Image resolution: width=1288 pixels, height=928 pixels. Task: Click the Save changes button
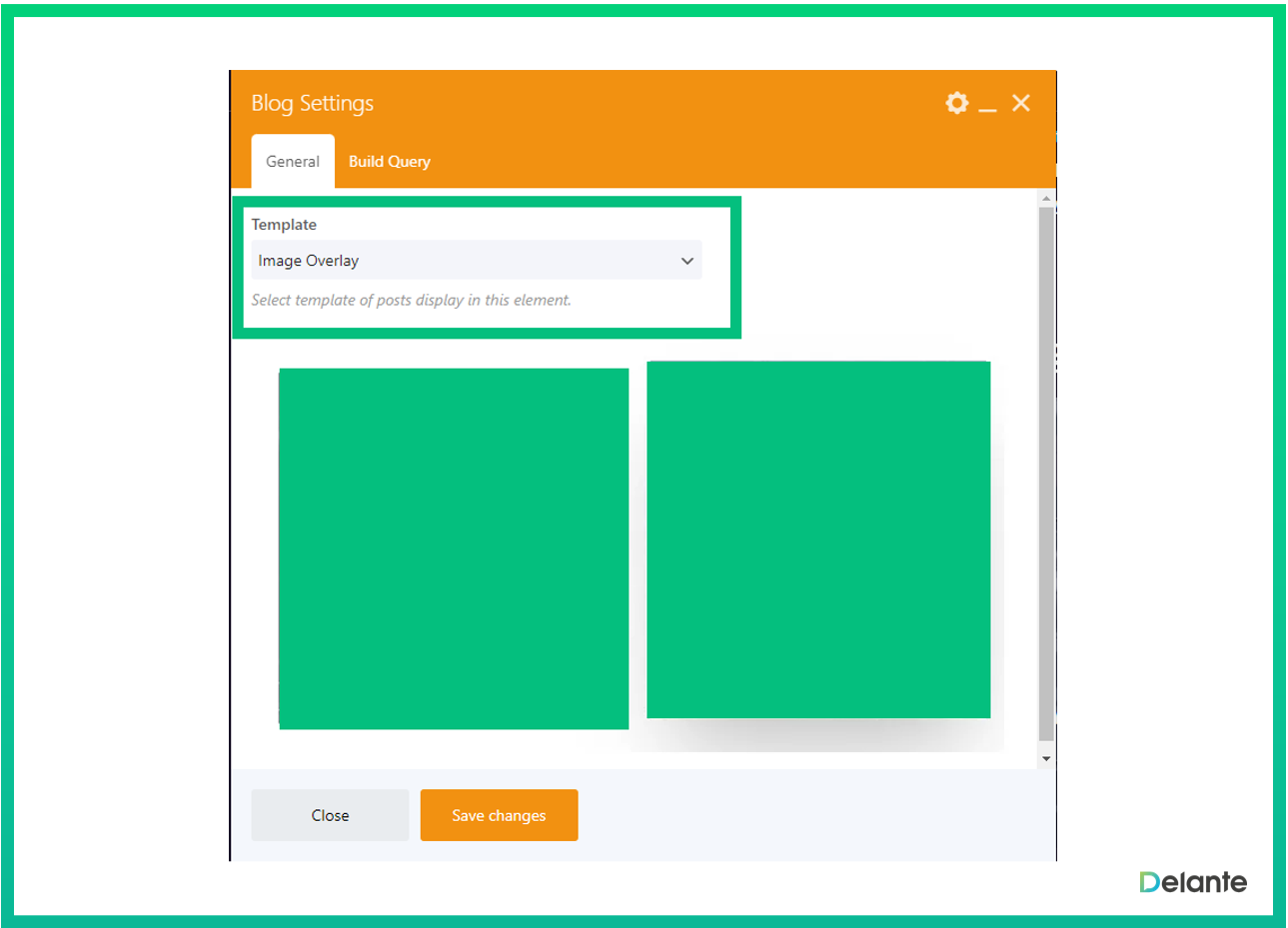499,815
